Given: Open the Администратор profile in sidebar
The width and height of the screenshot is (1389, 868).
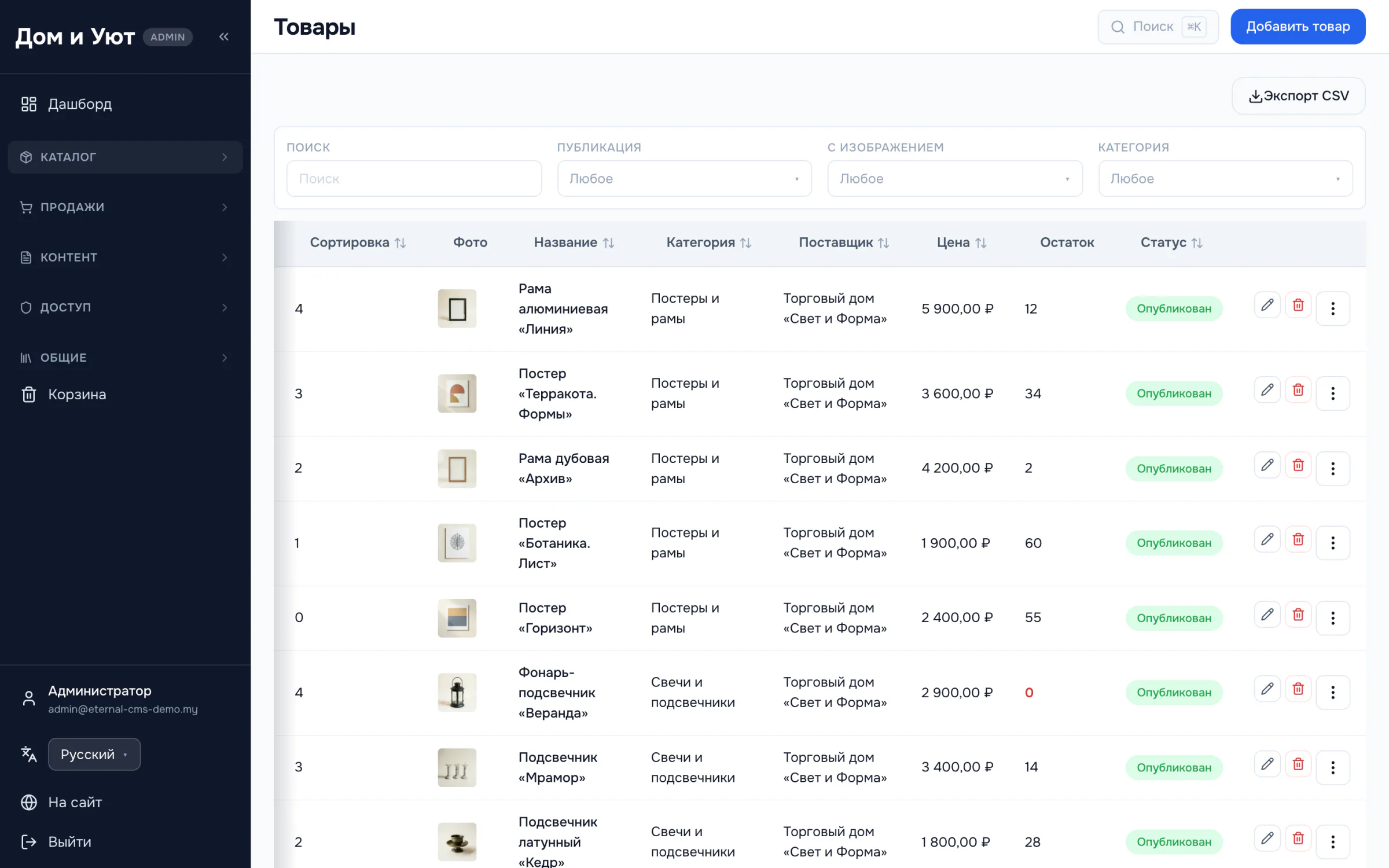Looking at the screenshot, I should [110, 699].
